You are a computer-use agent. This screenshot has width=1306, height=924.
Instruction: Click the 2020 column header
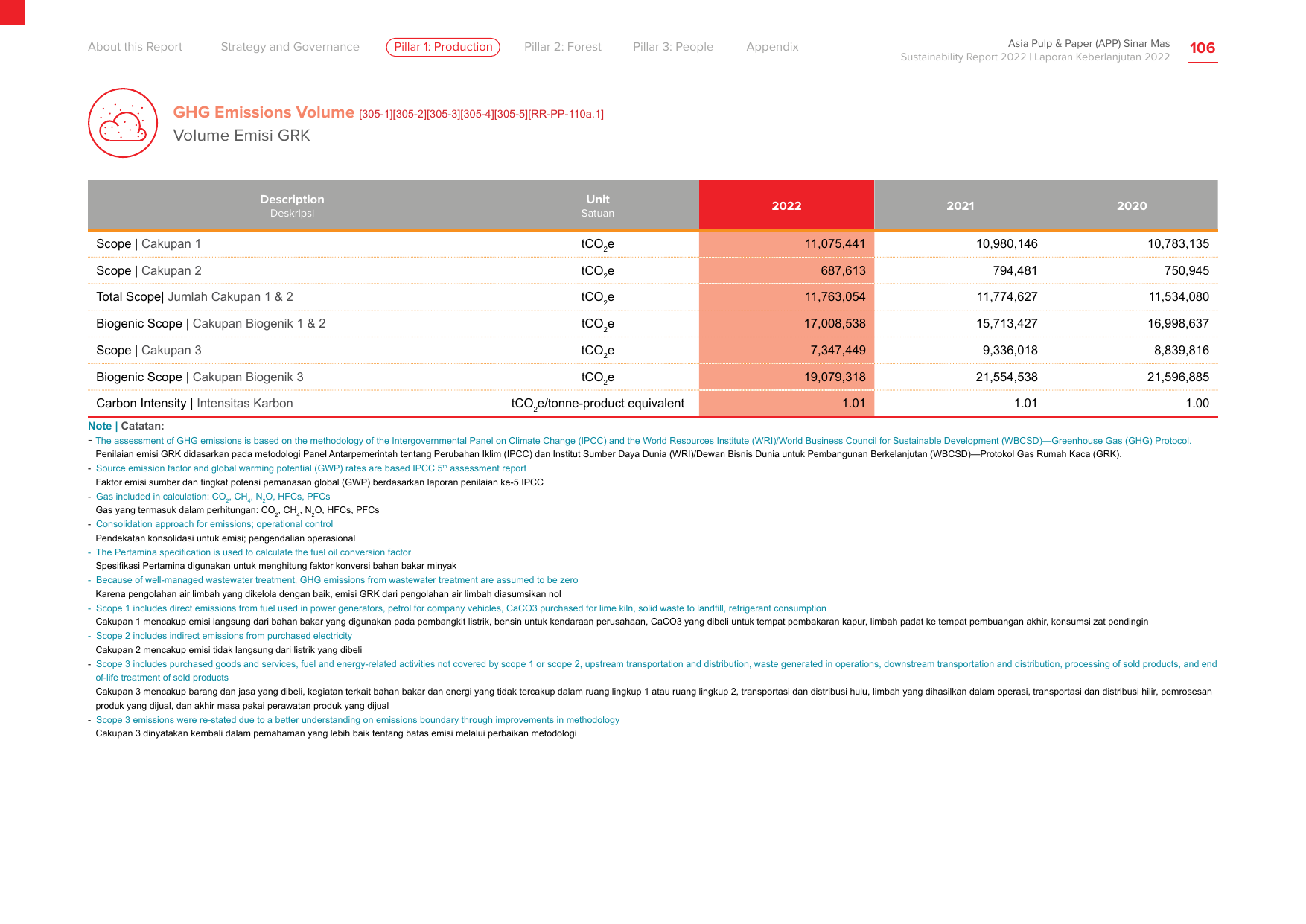pyautogui.click(x=1132, y=206)
